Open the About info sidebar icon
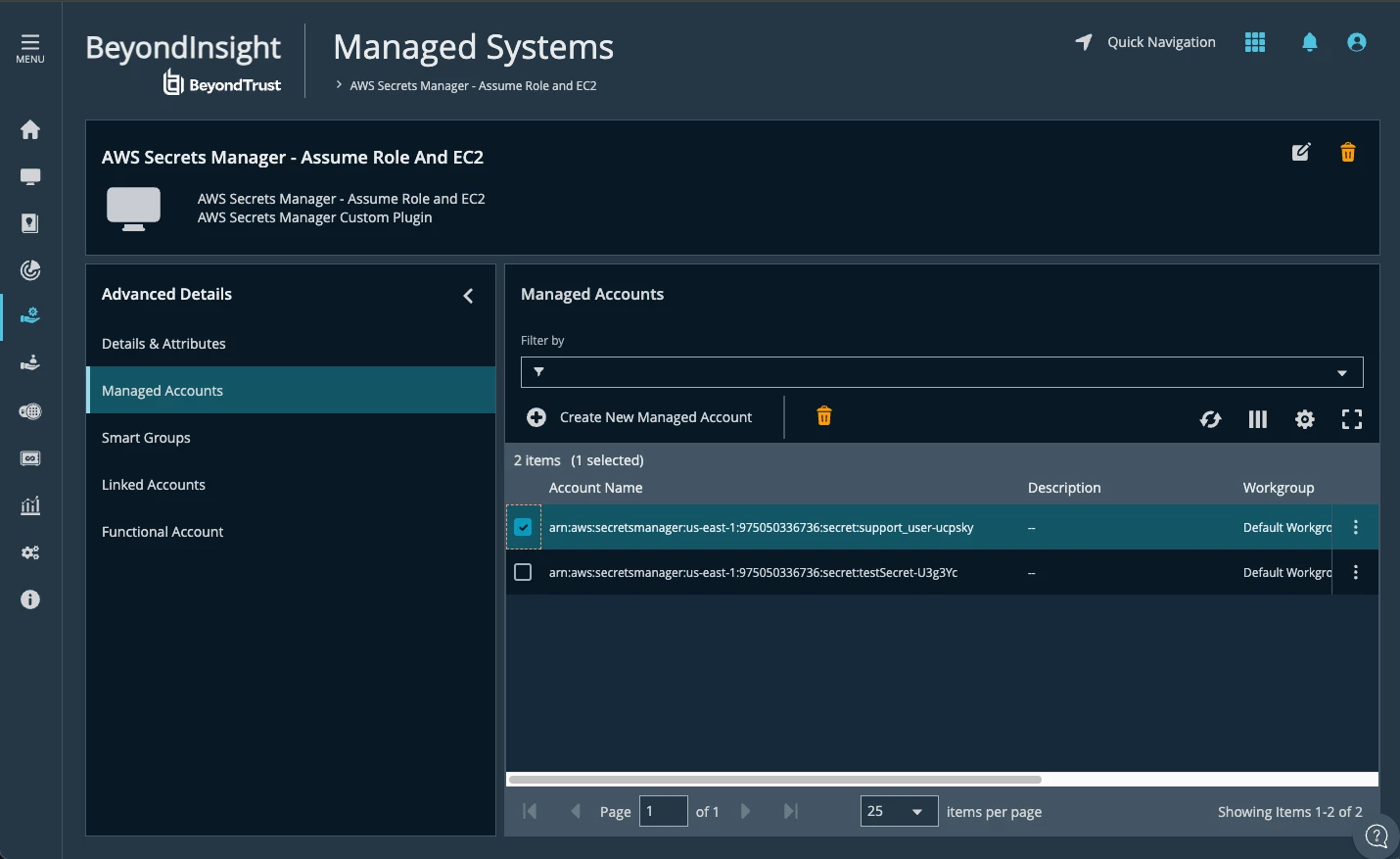Viewport: 1400px width, 859px height. [x=30, y=599]
